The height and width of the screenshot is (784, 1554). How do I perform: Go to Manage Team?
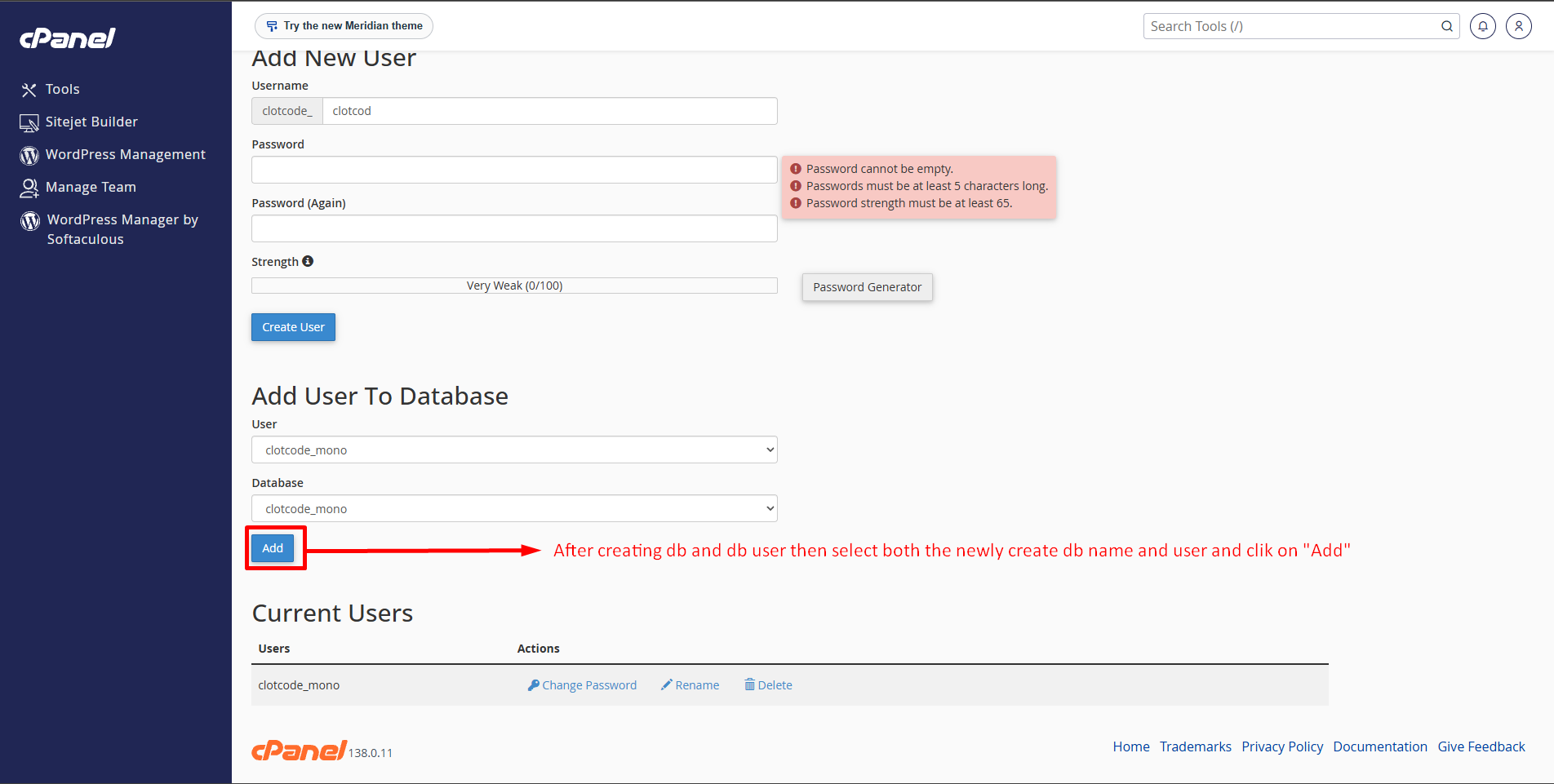pyautogui.click(x=91, y=187)
